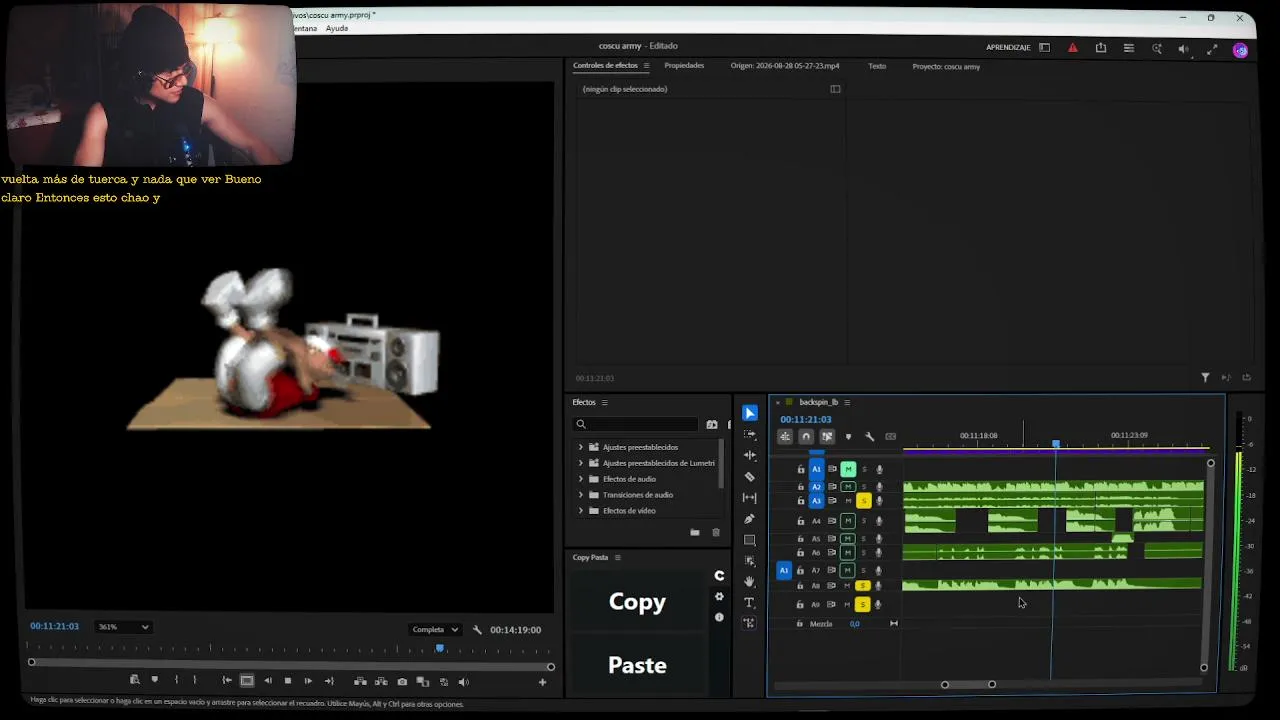Toggle snapping magnet in the timeline

point(806,437)
